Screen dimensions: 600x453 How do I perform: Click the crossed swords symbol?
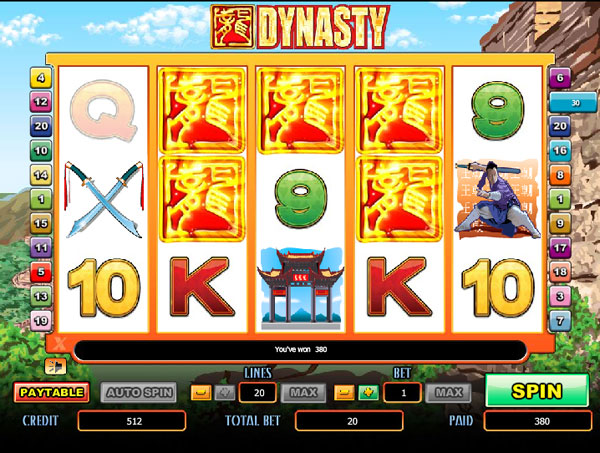pos(104,199)
